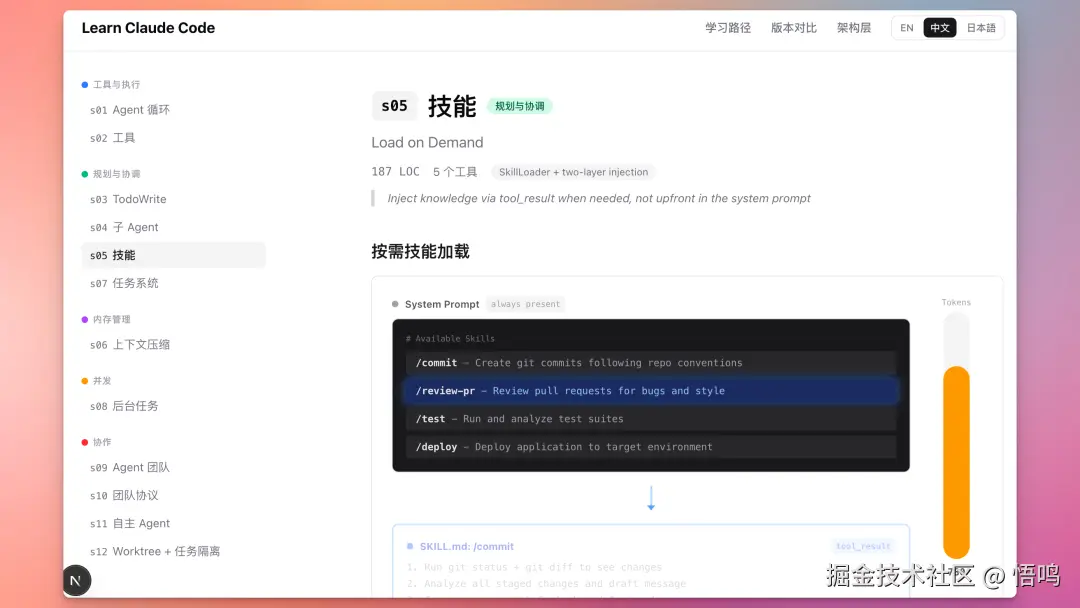The width and height of the screenshot is (1080, 608).
Task: Switch the interface language to 日本語
Action: pyautogui.click(x=980, y=27)
